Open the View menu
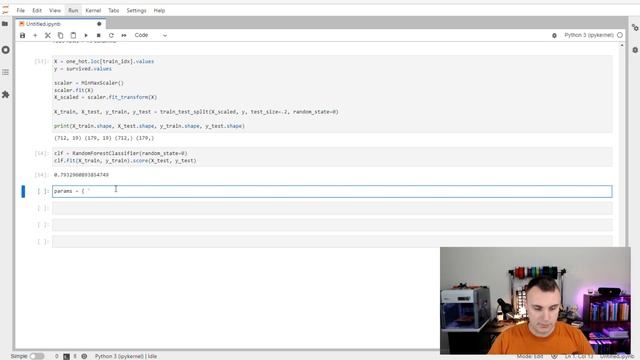 click(55, 11)
